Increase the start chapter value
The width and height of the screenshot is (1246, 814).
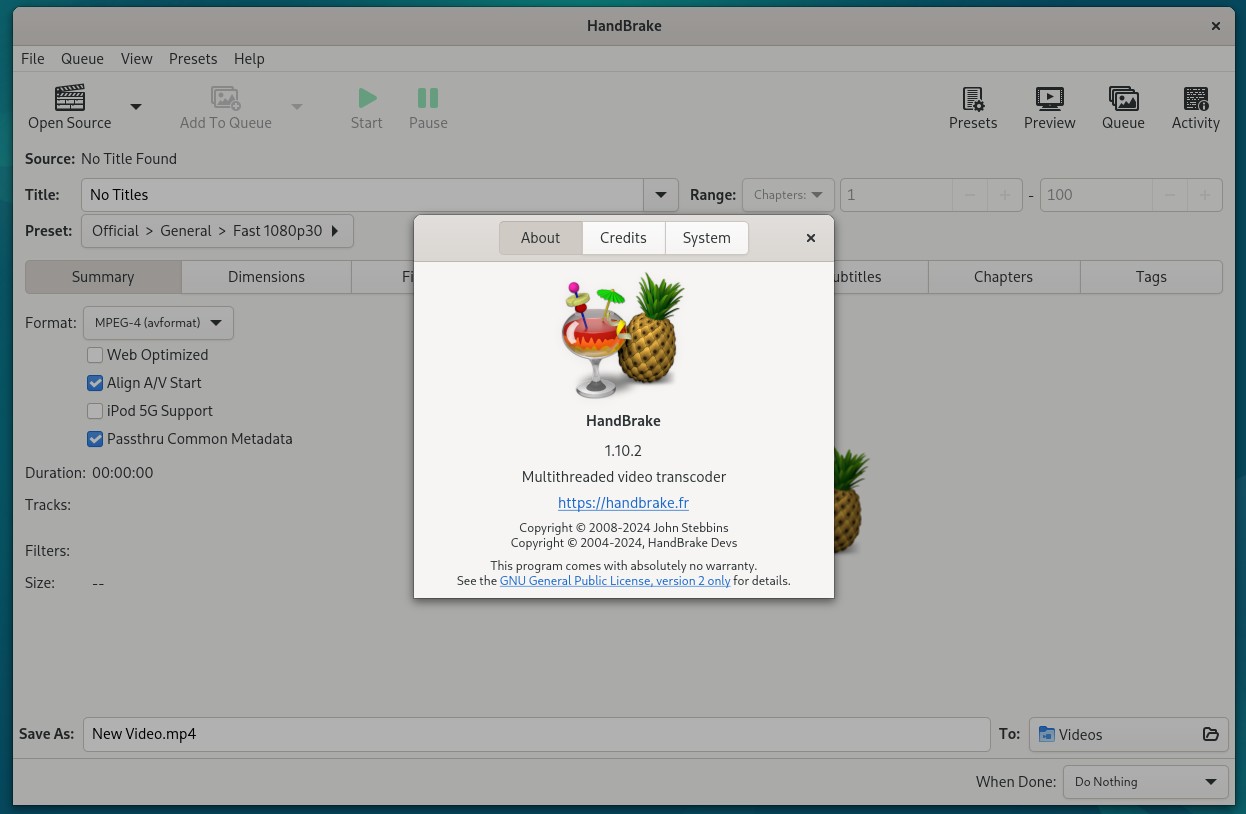(1005, 195)
